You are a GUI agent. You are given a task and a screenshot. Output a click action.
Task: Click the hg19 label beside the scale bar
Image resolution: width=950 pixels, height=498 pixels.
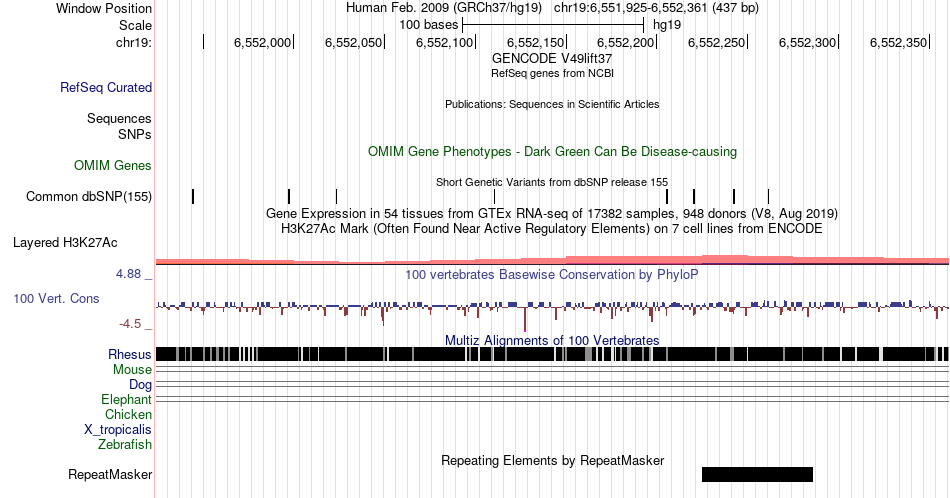(667, 25)
